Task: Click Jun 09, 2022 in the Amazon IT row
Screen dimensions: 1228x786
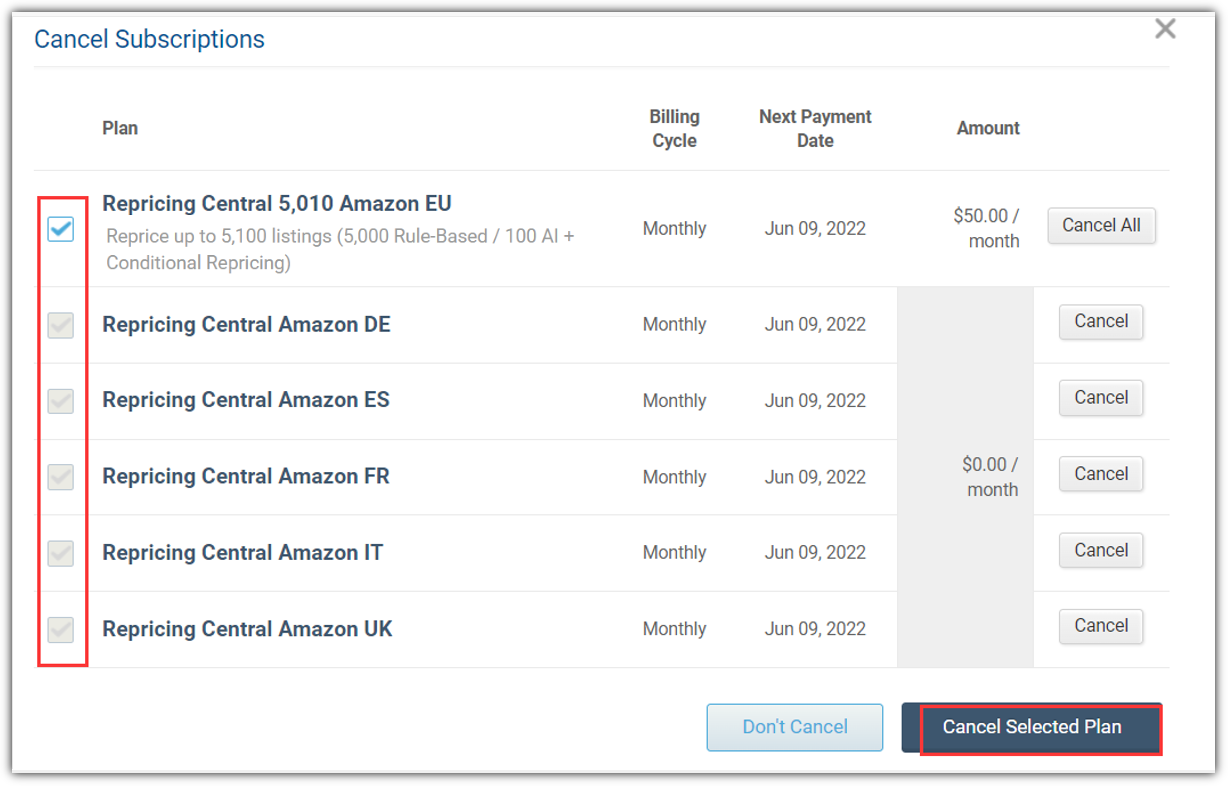Action: point(815,552)
